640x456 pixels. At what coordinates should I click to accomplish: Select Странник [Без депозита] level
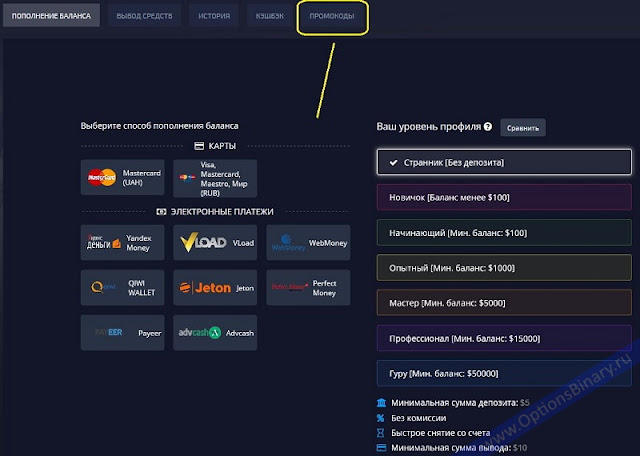(x=504, y=162)
